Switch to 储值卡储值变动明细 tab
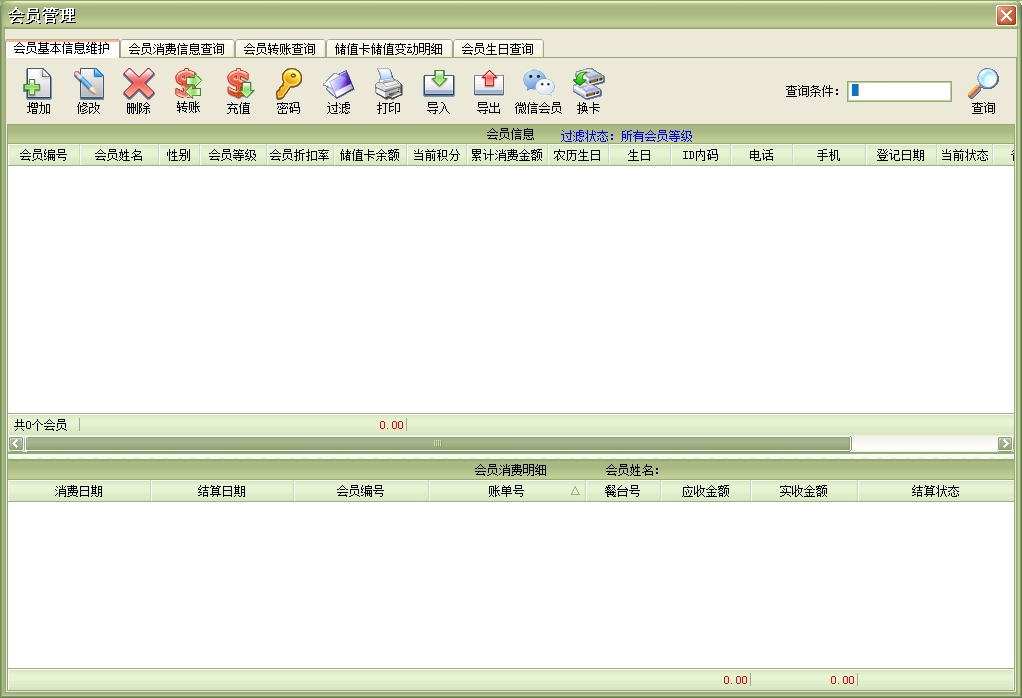Screen dimensions: 1022x698 (x=389, y=49)
